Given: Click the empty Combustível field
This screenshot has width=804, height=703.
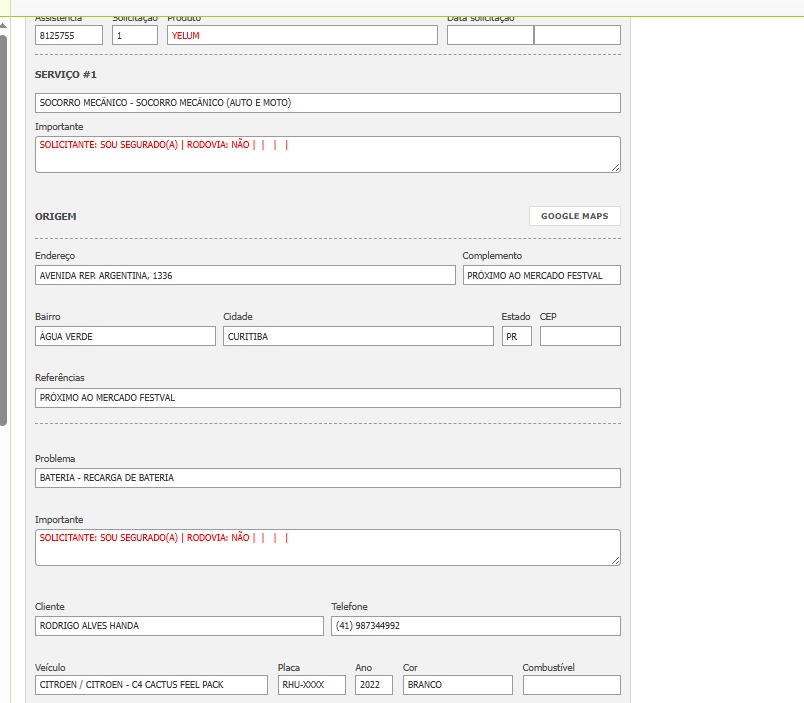Looking at the screenshot, I should [x=571, y=685].
